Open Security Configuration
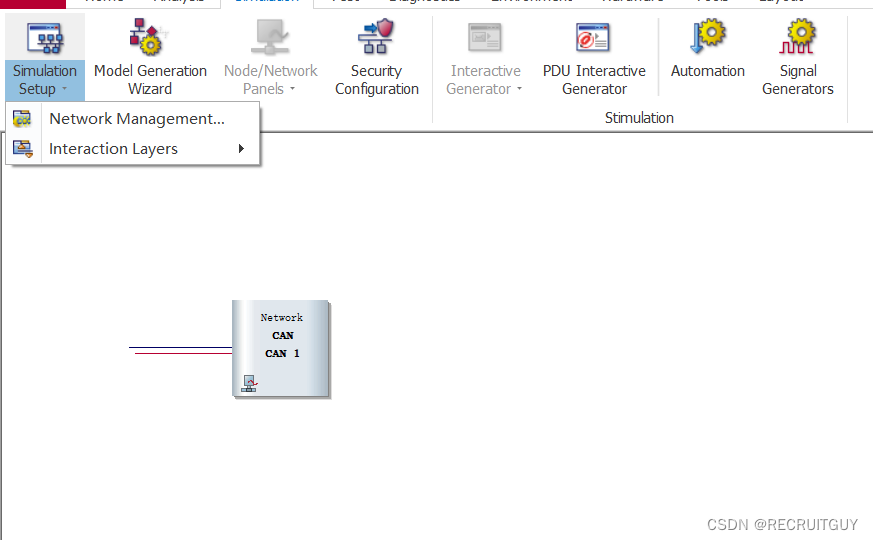This screenshot has height=540, width=873. click(x=376, y=58)
